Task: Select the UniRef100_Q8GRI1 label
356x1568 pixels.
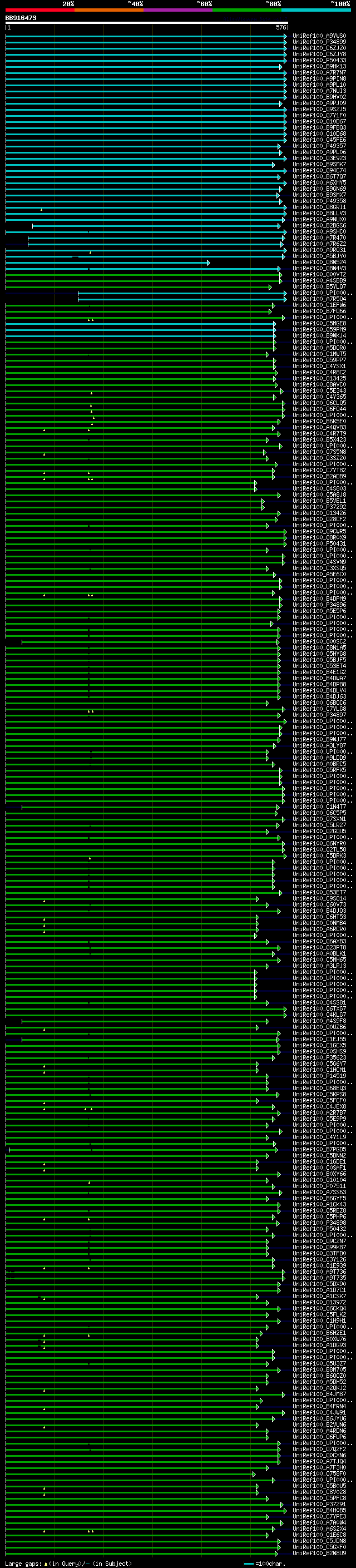Action: click(x=319, y=207)
